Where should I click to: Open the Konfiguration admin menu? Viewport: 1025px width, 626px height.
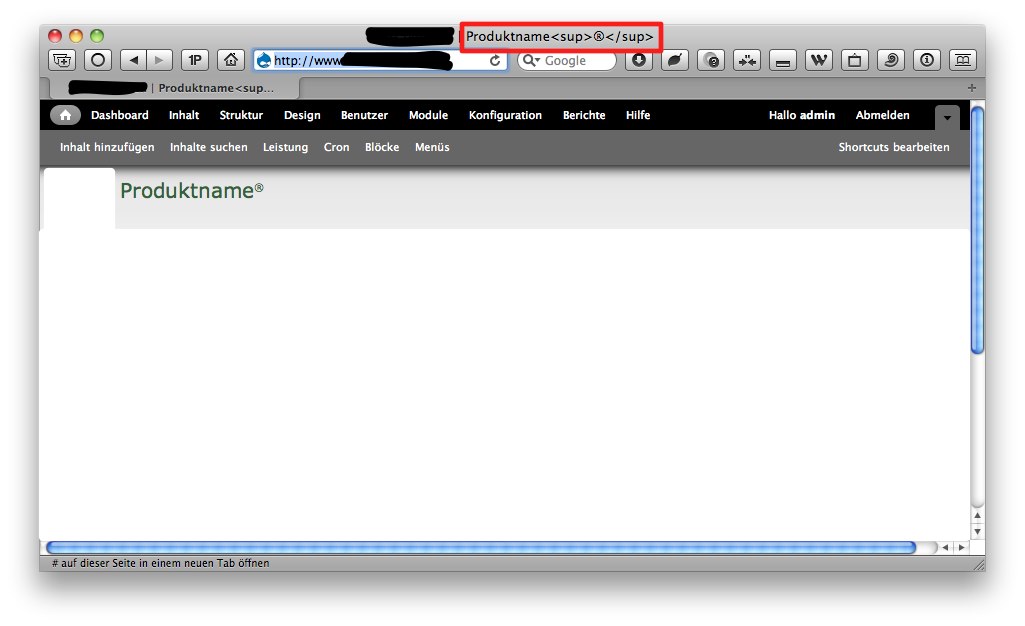pyautogui.click(x=505, y=115)
